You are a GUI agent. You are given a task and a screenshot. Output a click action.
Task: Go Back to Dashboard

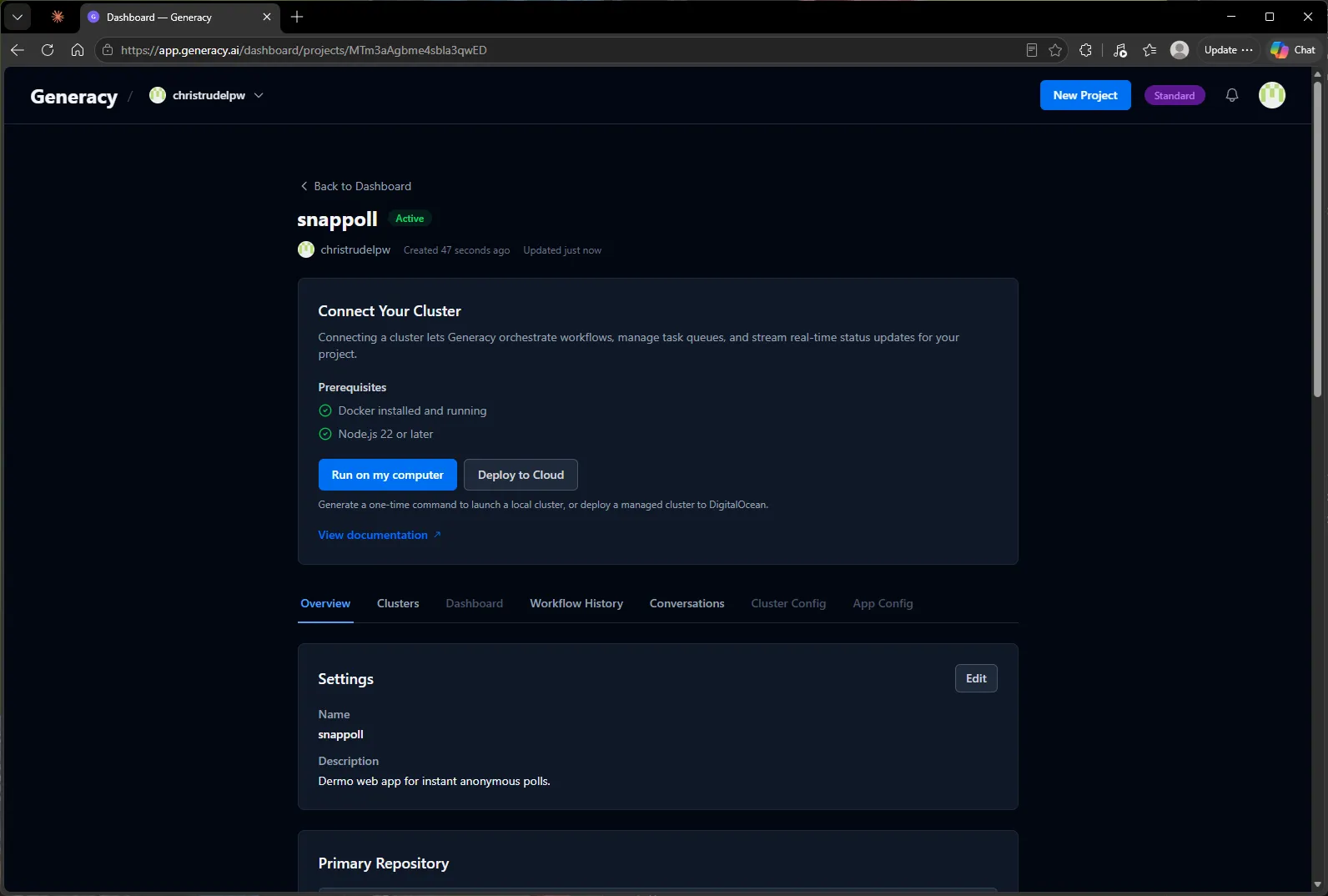pyautogui.click(x=355, y=186)
